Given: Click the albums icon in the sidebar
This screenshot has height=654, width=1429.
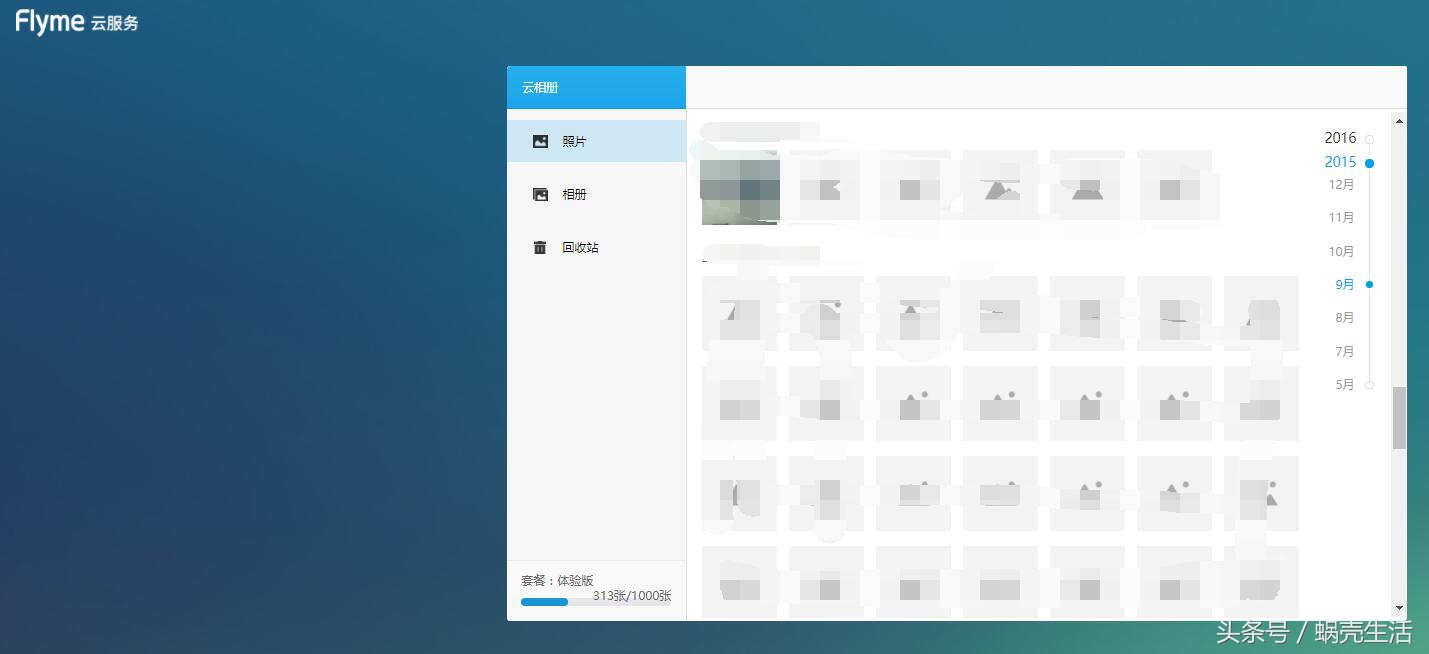Looking at the screenshot, I should tap(540, 195).
